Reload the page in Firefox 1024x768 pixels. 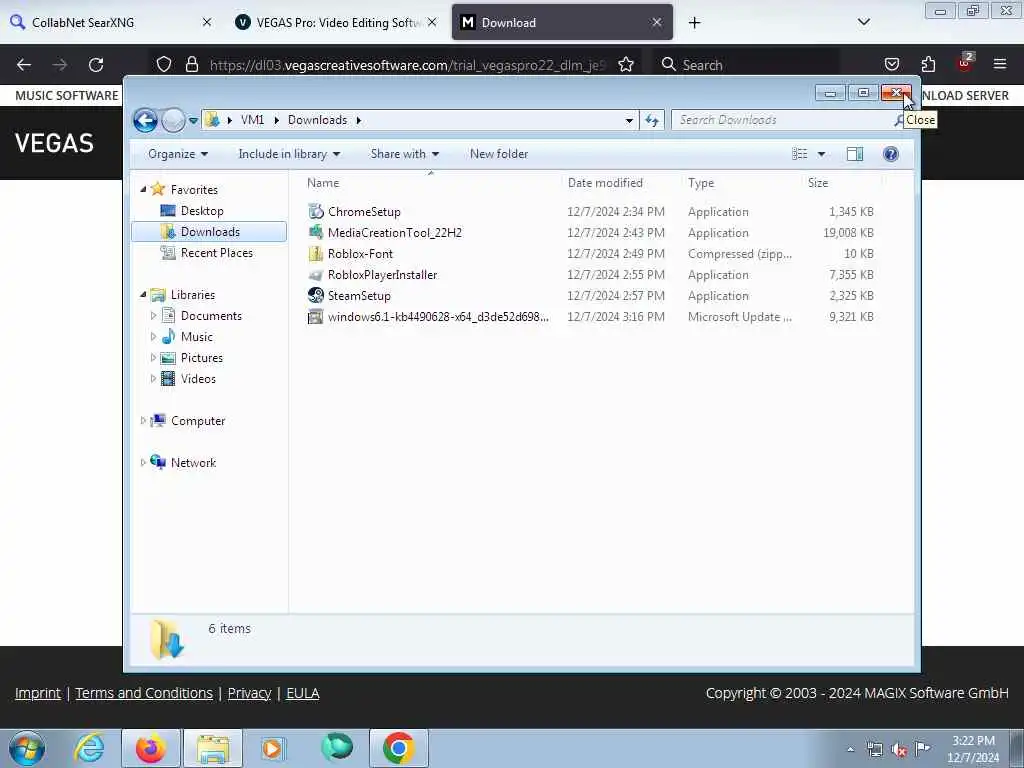coord(96,65)
